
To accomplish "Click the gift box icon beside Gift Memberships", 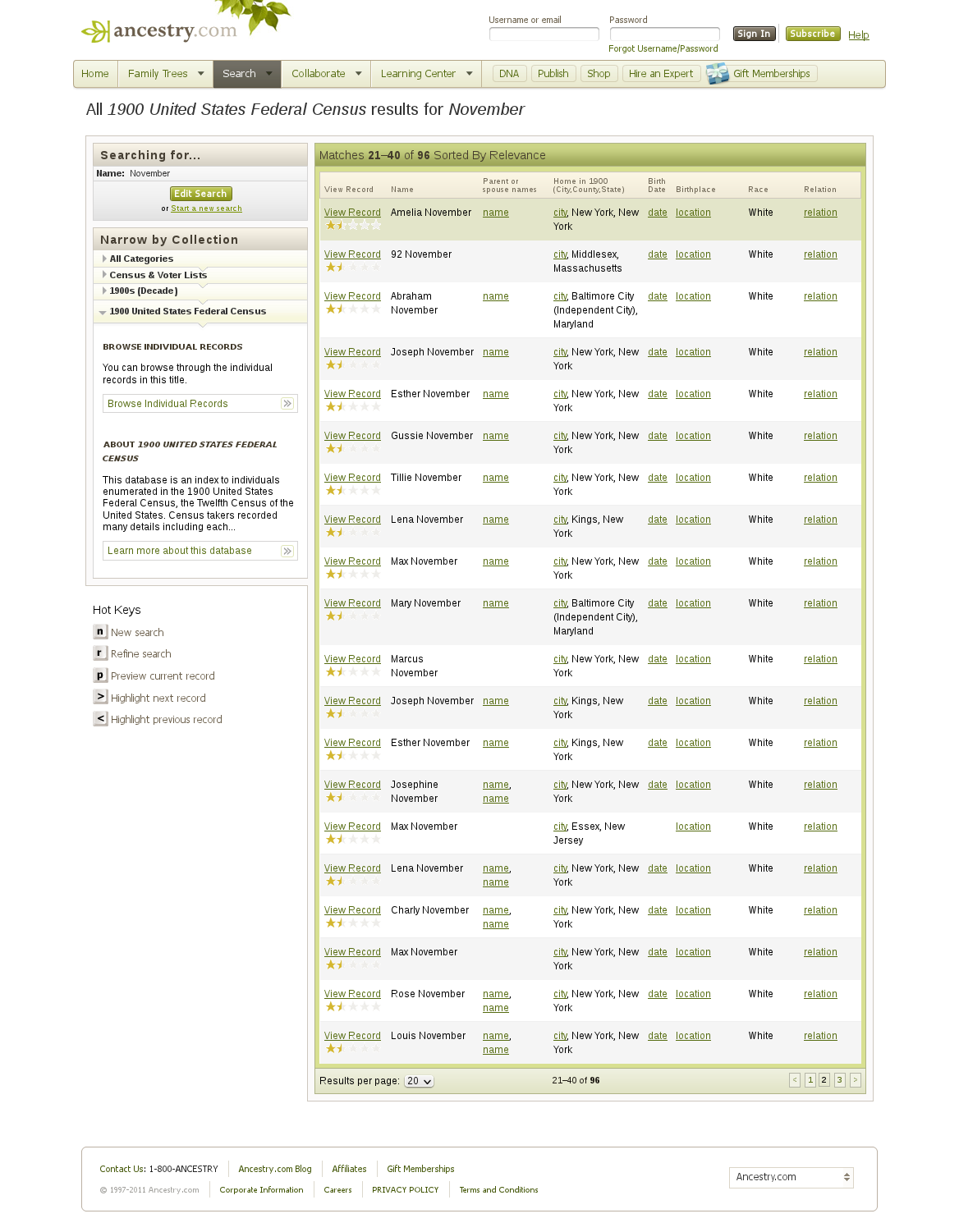I will point(717,74).
